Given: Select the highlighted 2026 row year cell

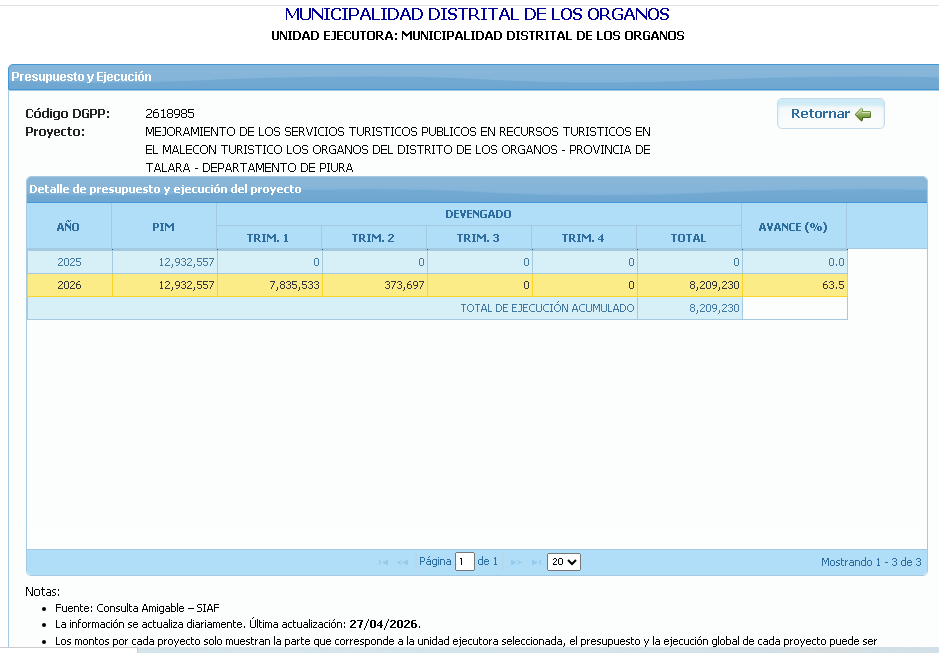Looking at the screenshot, I should 69,285.
